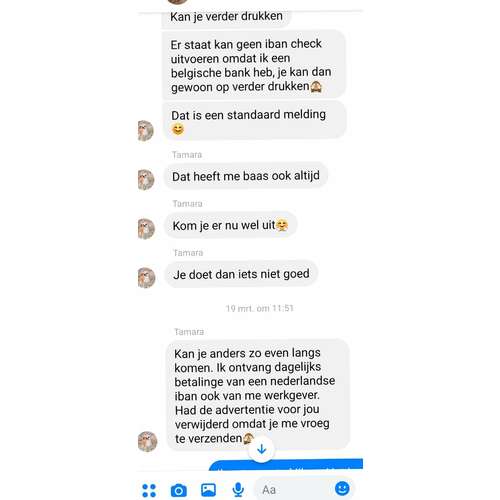Tap the Tamara name above 'Dat heeft me baas'
The height and width of the screenshot is (500, 500).
187,155
